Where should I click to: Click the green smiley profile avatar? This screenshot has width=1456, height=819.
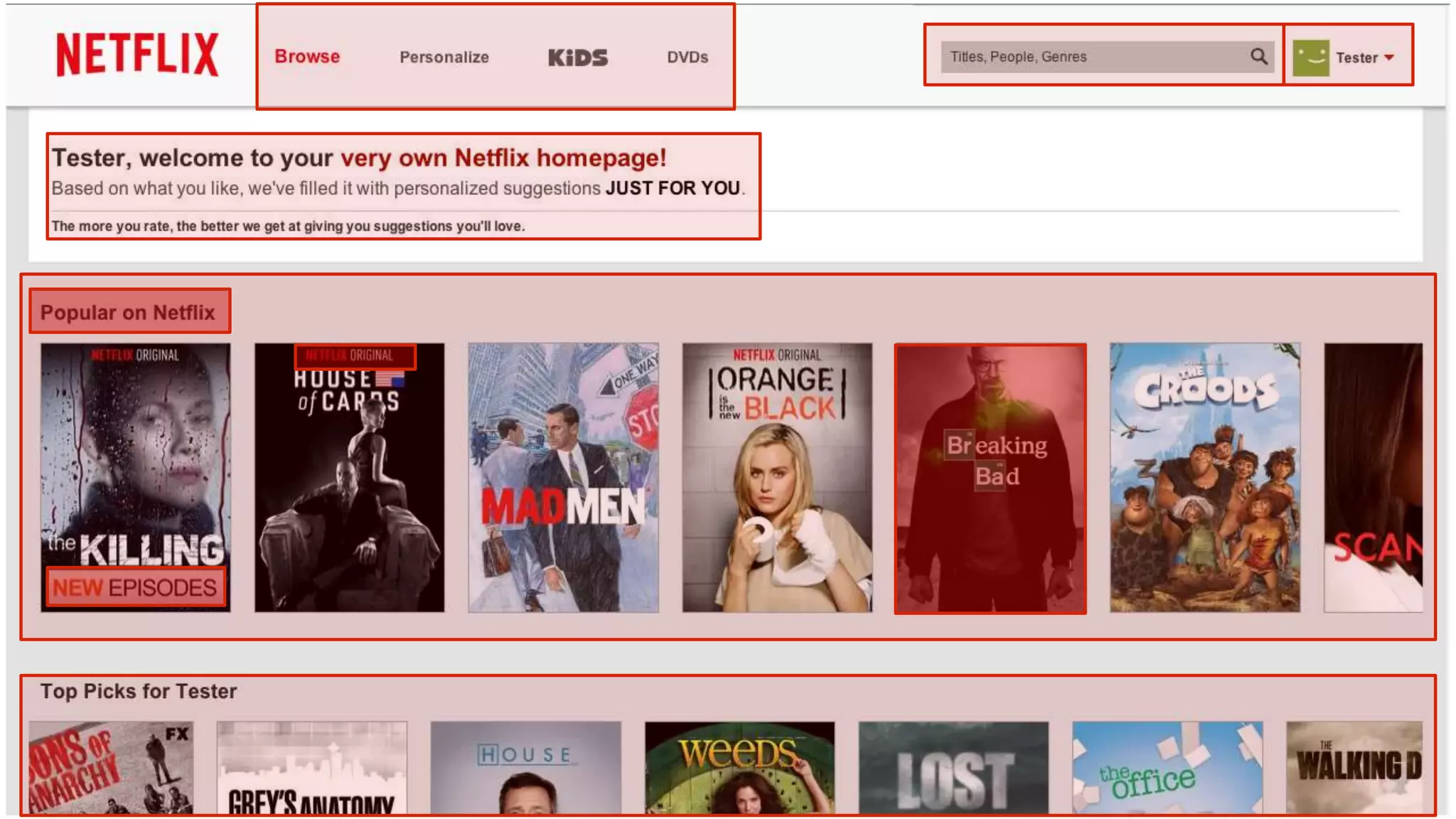[1310, 58]
